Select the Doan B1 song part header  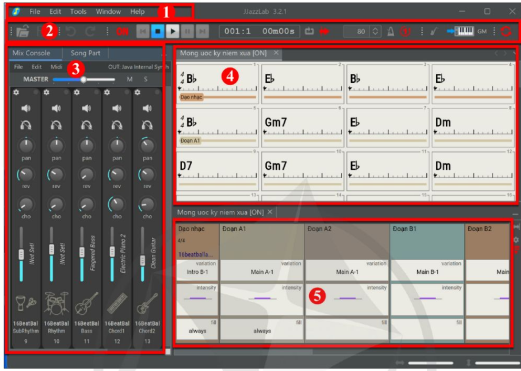pos(427,241)
